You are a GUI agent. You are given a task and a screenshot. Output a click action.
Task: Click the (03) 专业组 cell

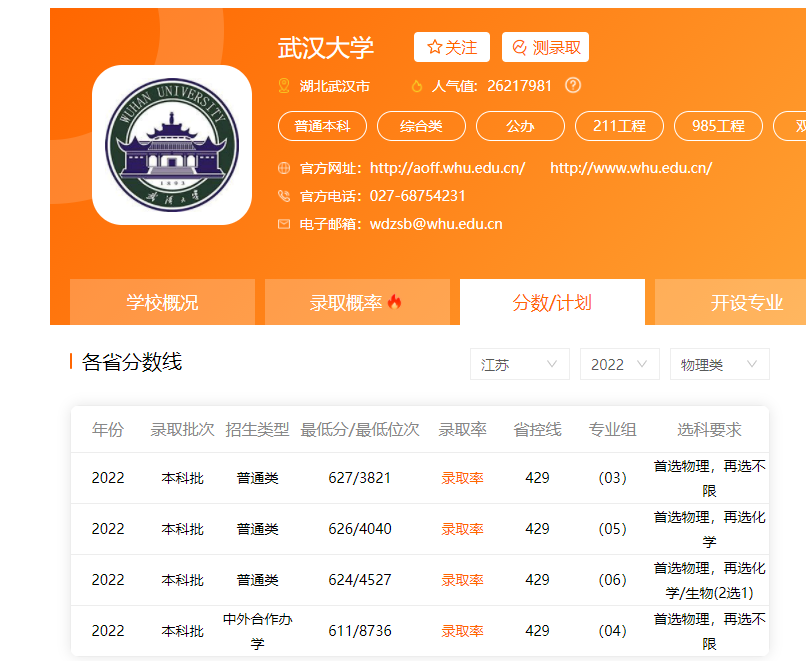point(612,478)
